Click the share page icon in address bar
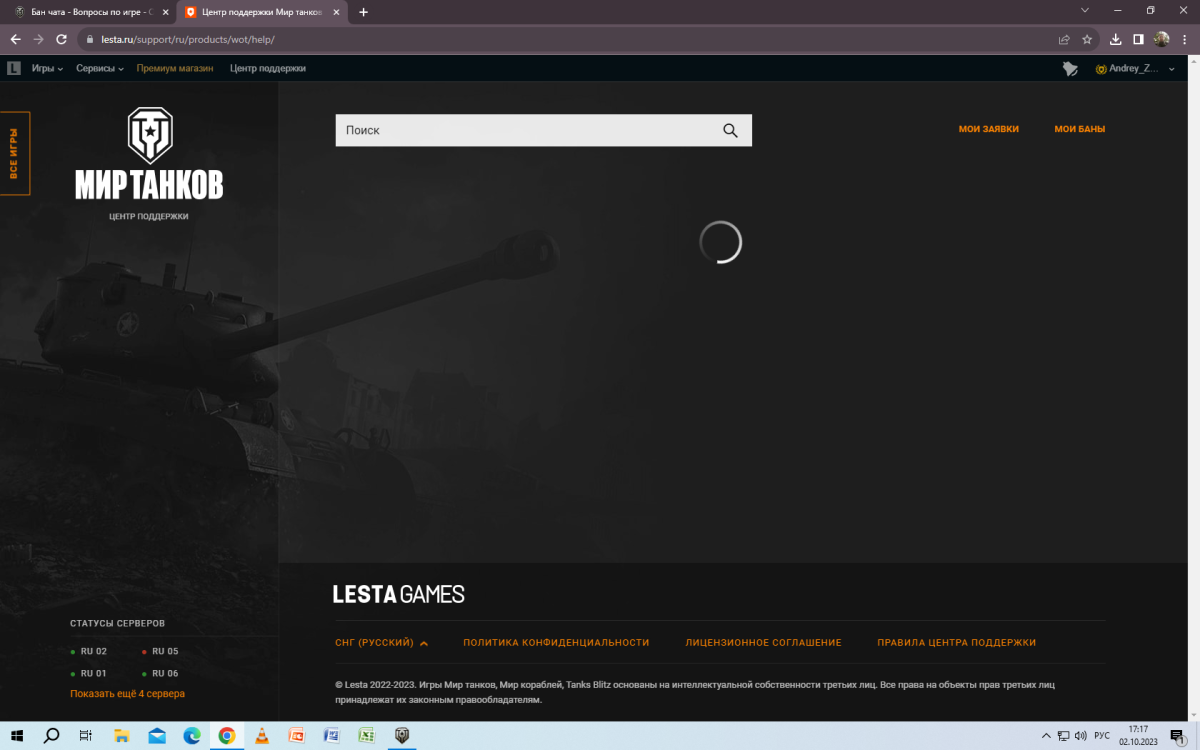The image size is (1200, 750). pos(1064,40)
